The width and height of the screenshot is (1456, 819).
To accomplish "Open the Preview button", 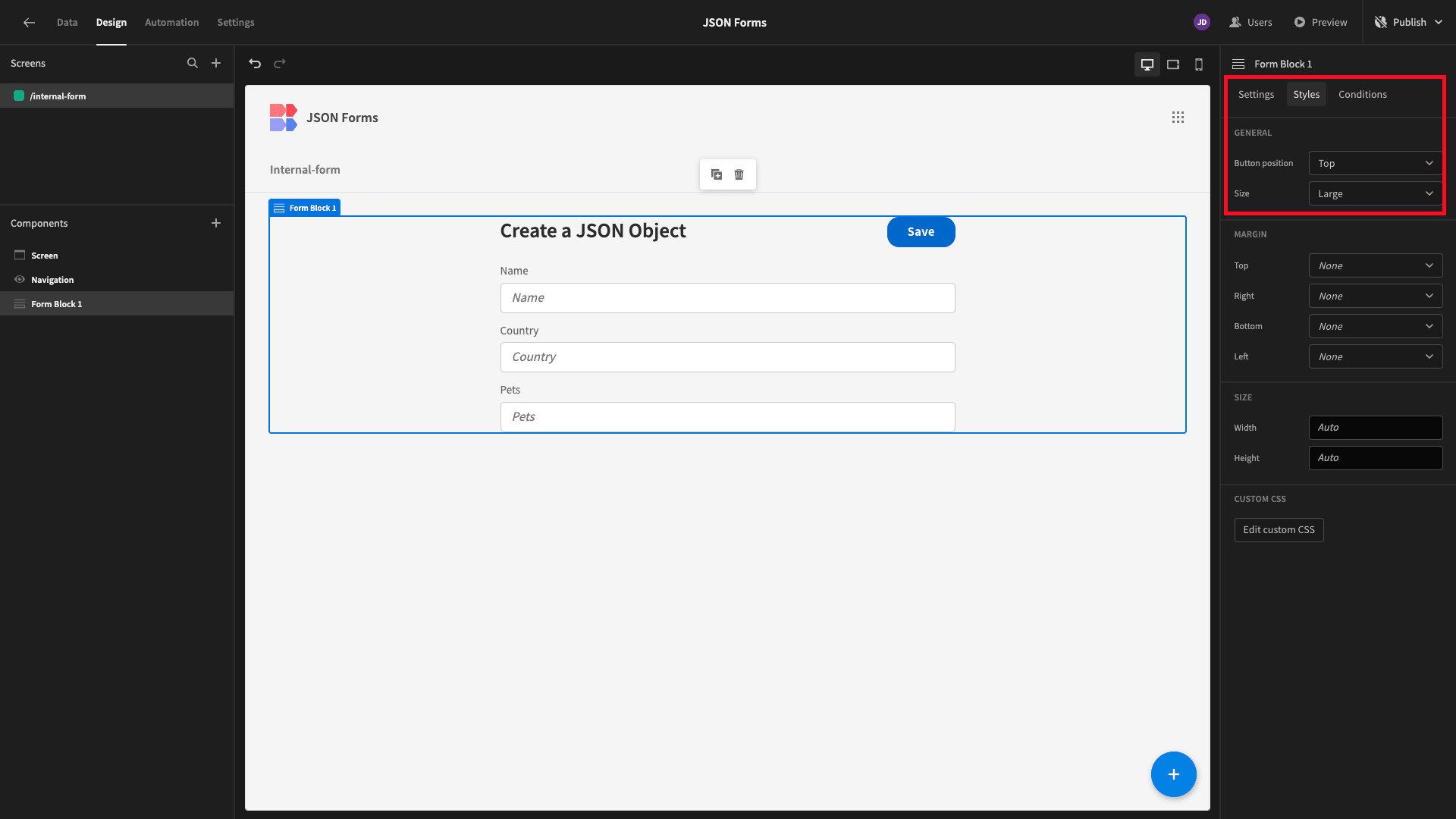I will (x=1320, y=23).
